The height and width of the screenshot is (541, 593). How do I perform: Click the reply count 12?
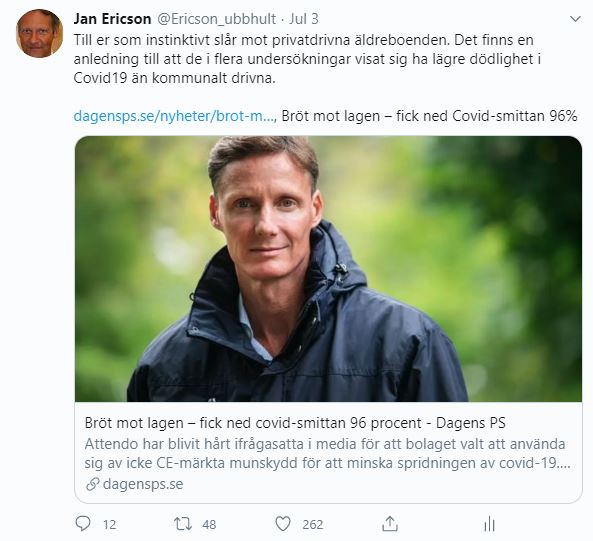coord(109,525)
